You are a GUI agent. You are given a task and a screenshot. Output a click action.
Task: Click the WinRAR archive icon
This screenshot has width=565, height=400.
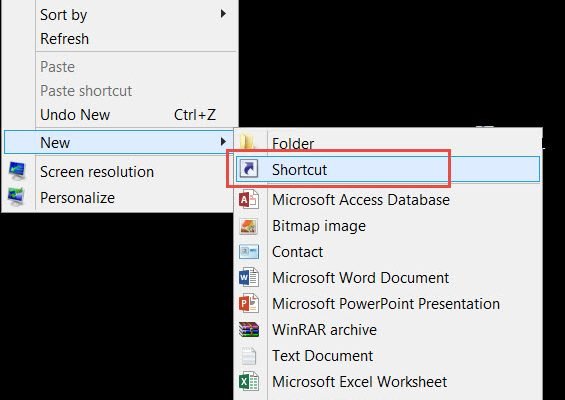click(x=249, y=329)
